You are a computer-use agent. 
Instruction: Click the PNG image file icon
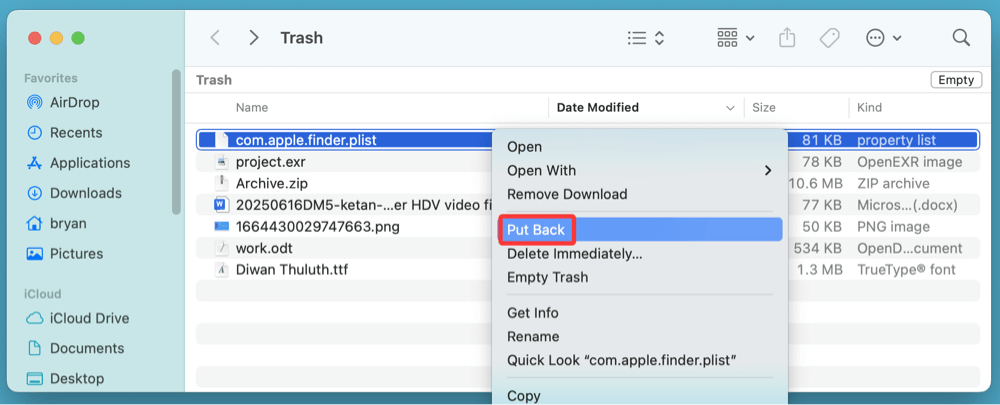(221, 226)
